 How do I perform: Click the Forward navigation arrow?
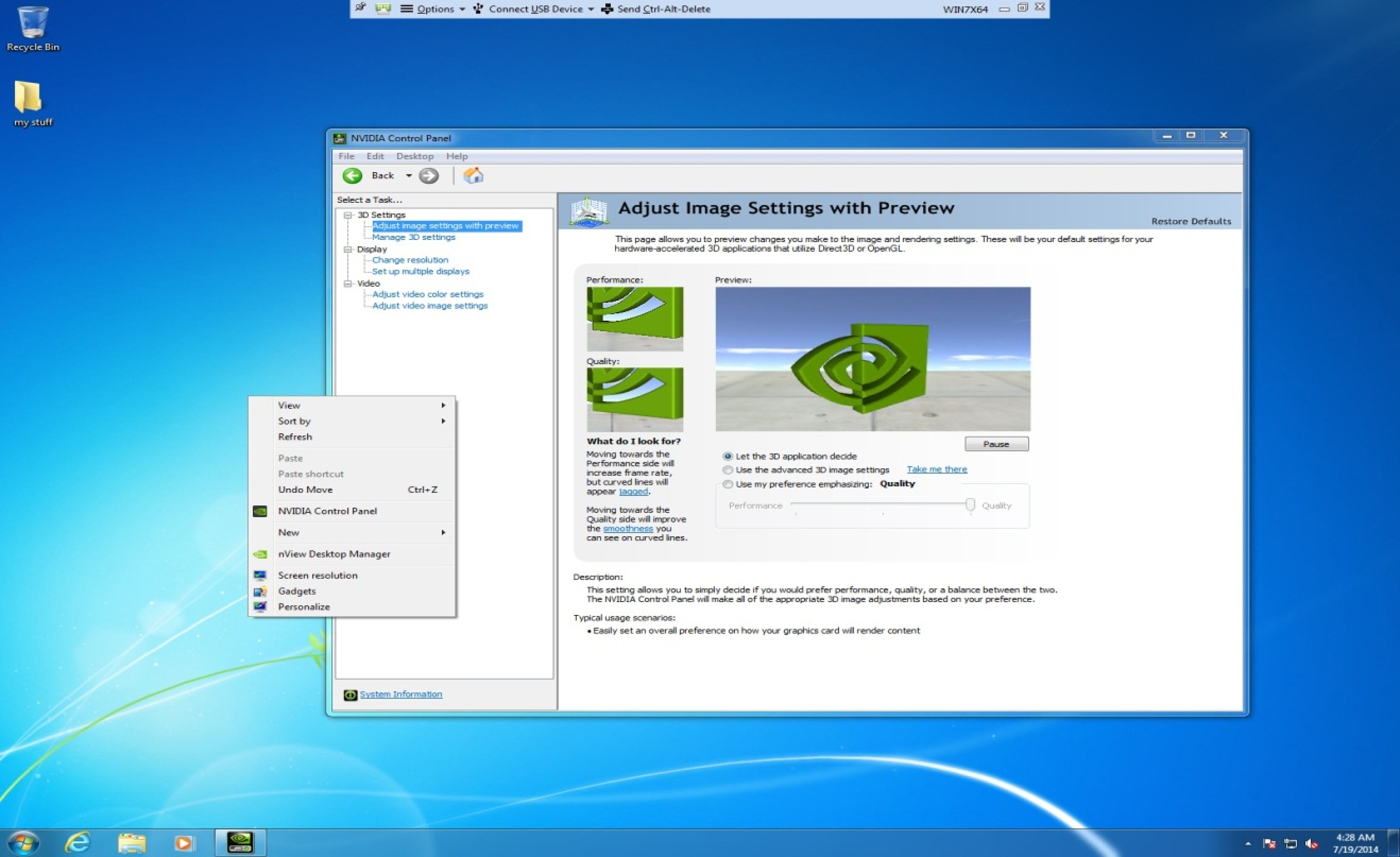[x=429, y=176]
